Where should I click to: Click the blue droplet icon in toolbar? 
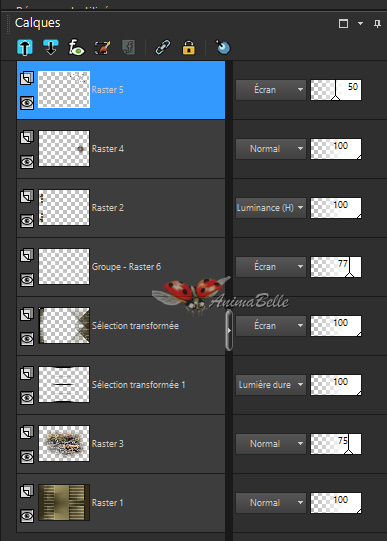coord(223,47)
